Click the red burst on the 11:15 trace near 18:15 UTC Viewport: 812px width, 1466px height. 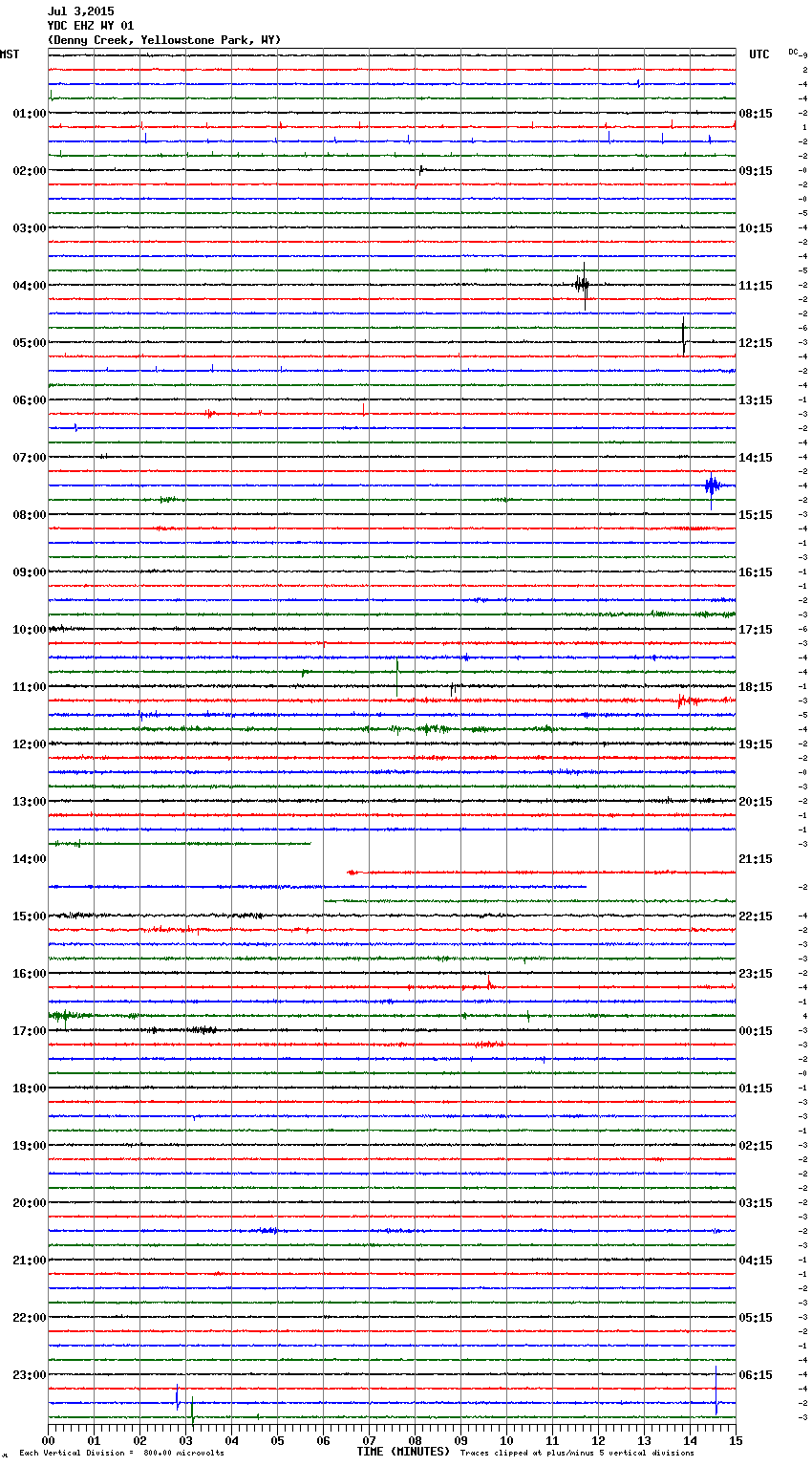(x=687, y=701)
